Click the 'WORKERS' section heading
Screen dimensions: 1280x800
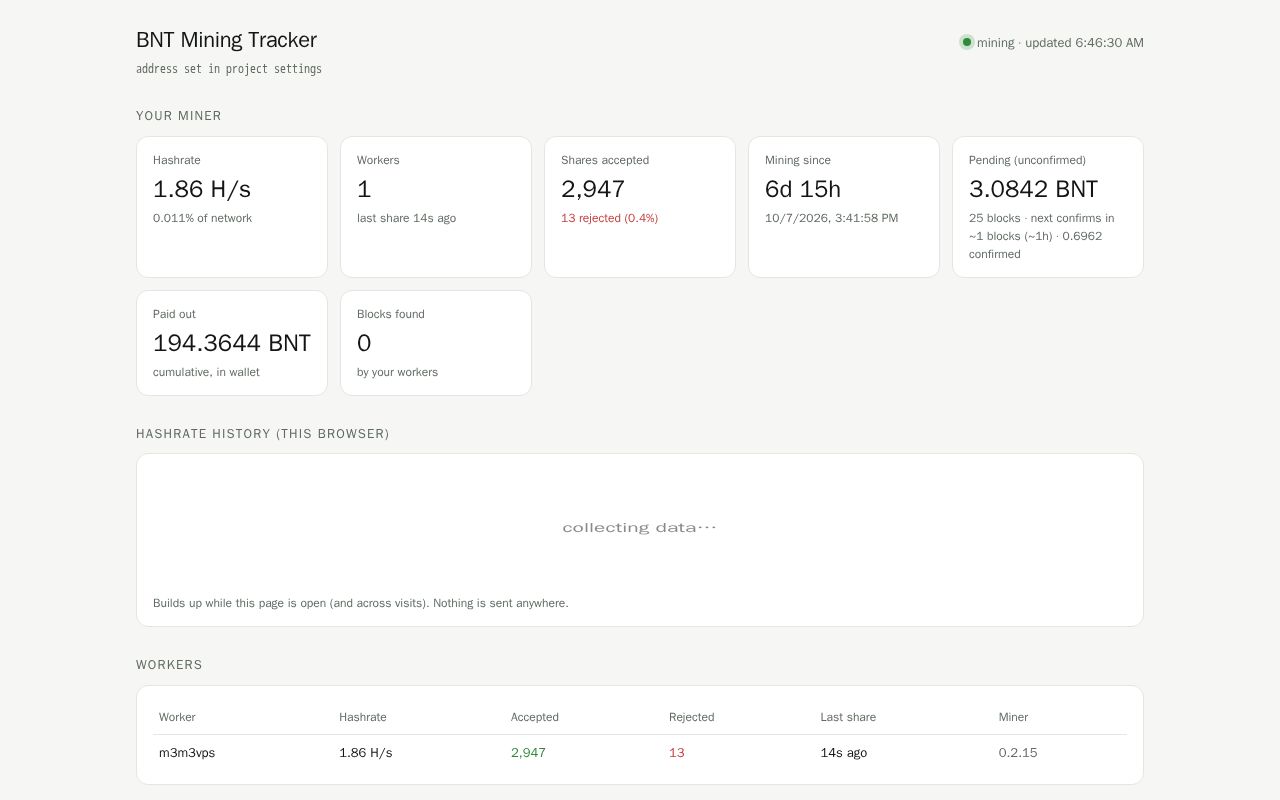169,665
